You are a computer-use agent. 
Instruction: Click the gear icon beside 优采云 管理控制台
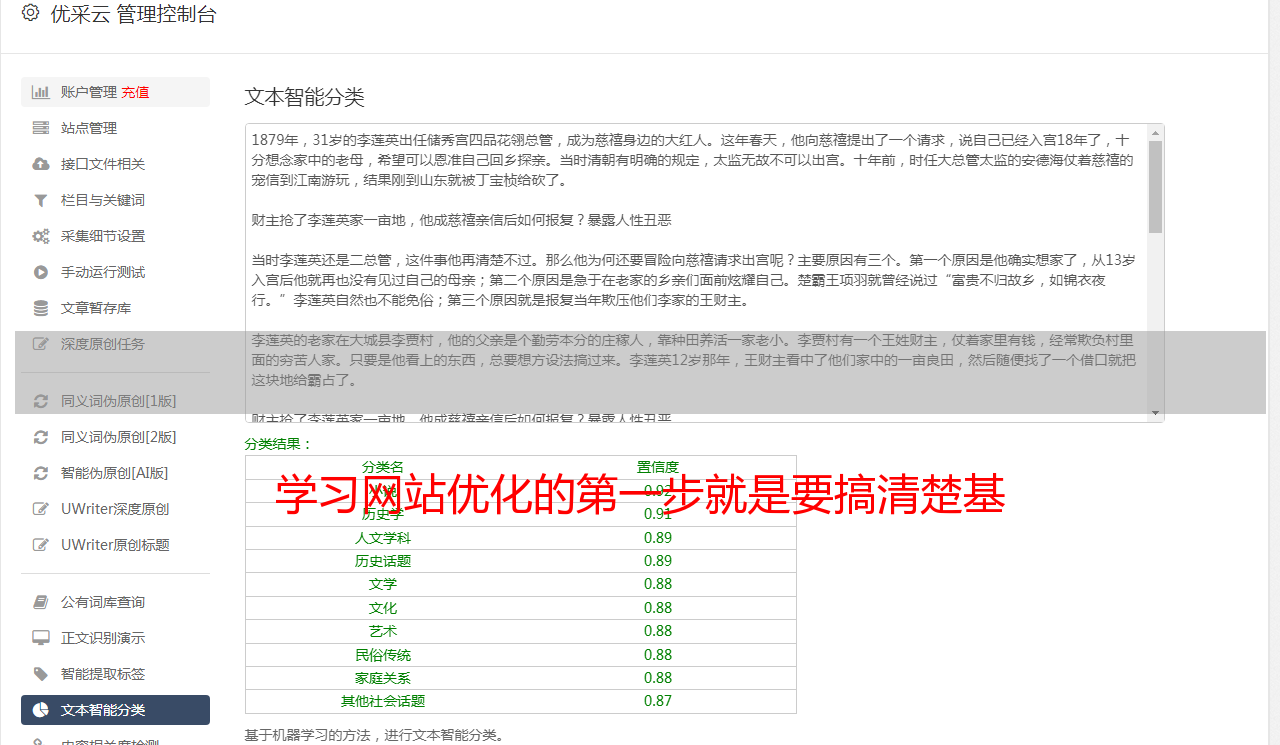click(x=30, y=13)
